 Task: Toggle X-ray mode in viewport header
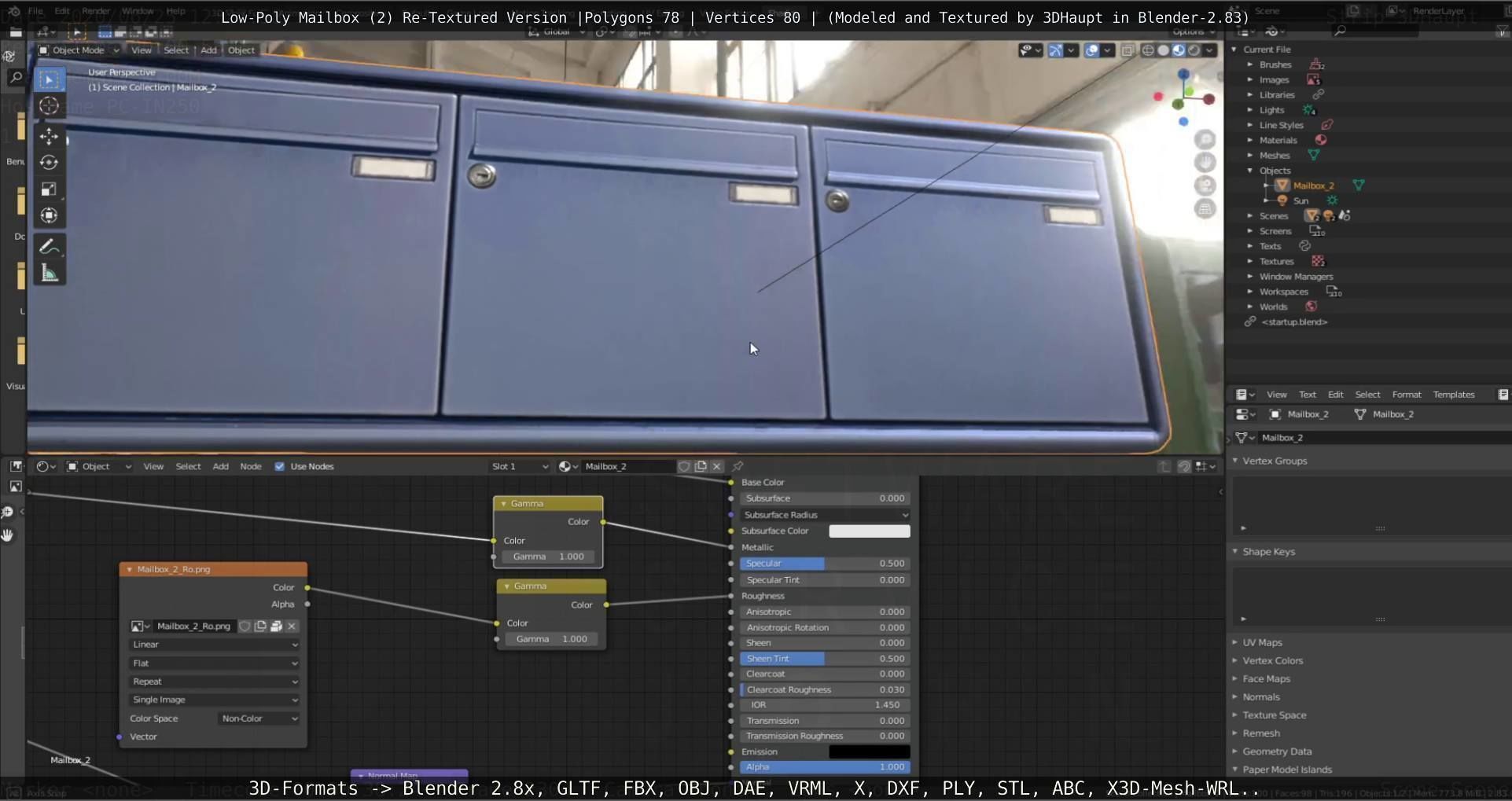coord(1128,50)
